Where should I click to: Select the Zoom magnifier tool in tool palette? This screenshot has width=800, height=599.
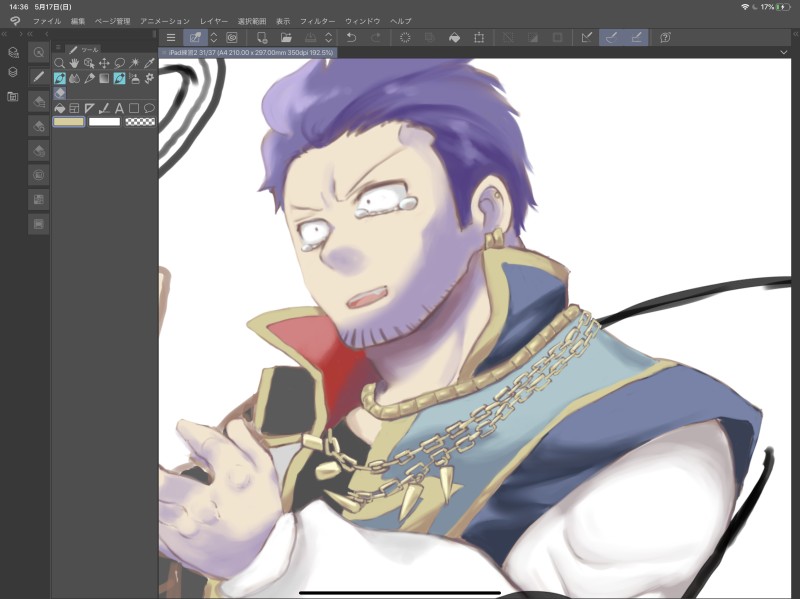(60, 63)
